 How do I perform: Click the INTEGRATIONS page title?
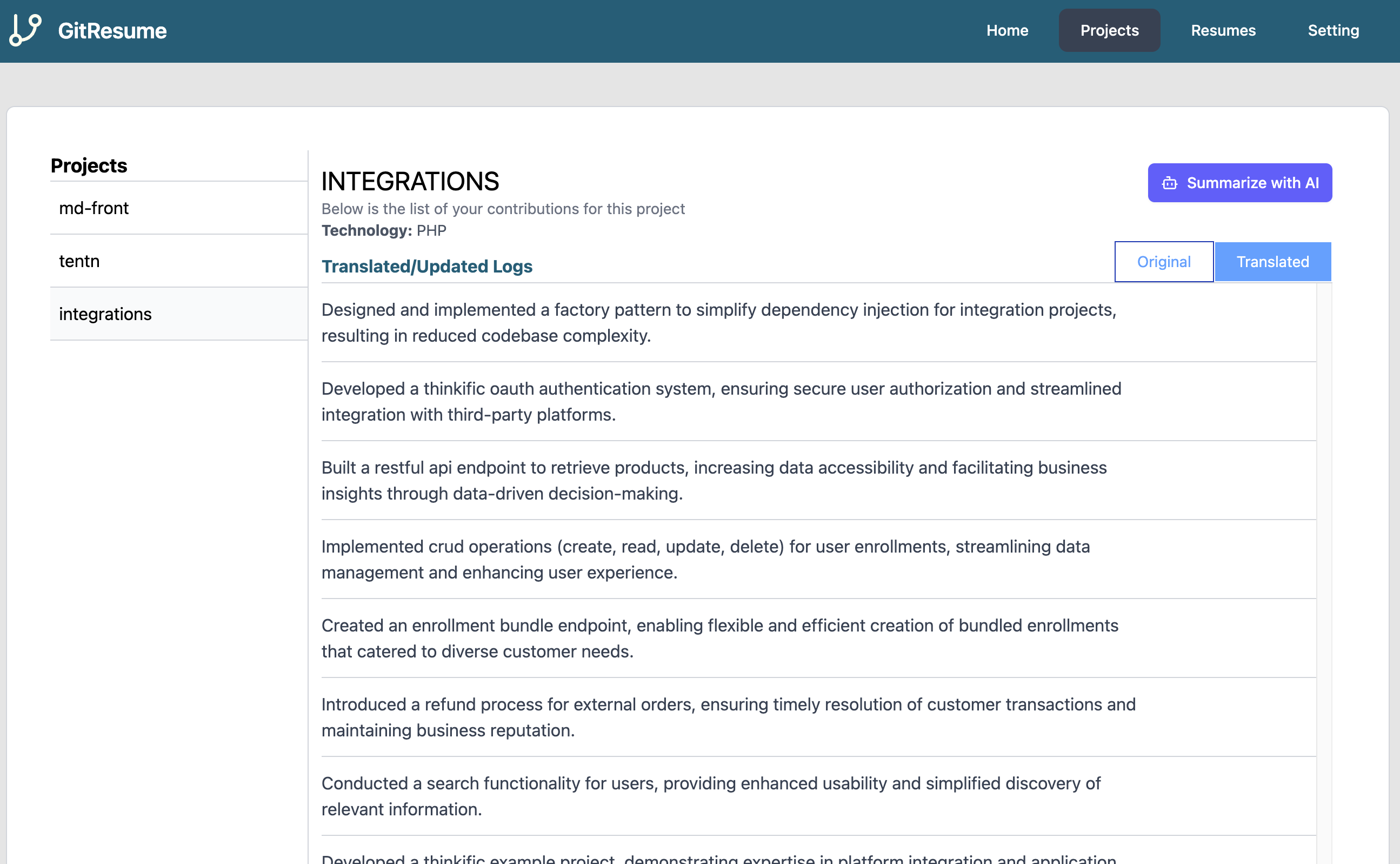pos(410,181)
